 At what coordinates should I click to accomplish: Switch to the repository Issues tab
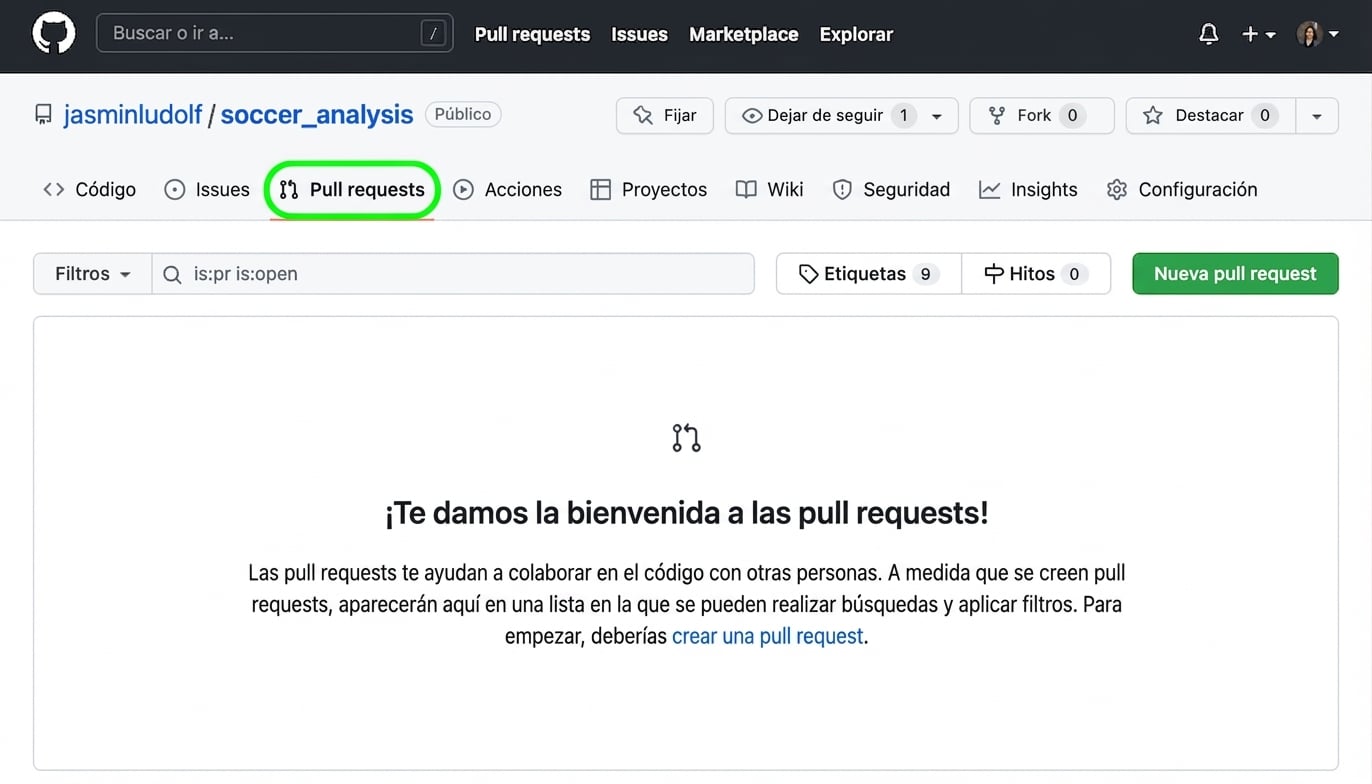[x=207, y=189]
